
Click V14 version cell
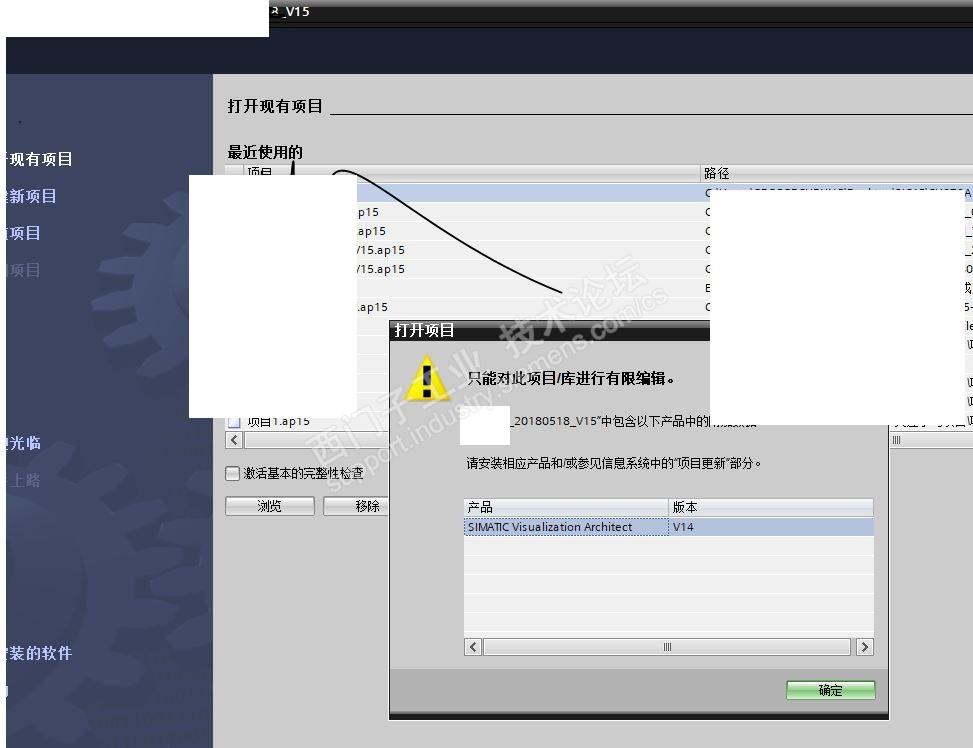click(771, 526)
